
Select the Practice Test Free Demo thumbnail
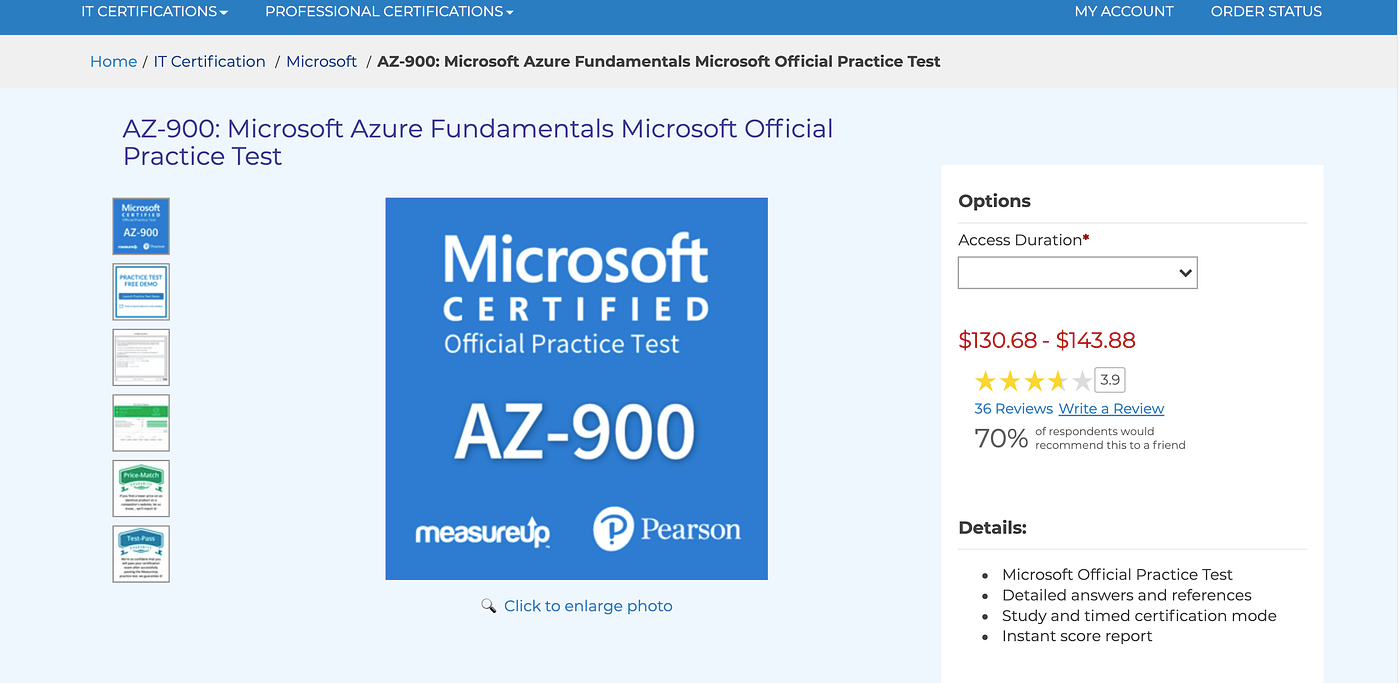click(x=141, y=292)
